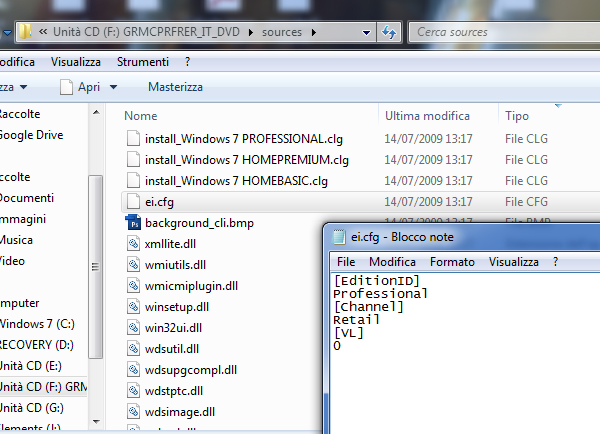The height and width of the screenshot is (434, 600).
Task: Click the DLL icon of wmiutils.dll
Action: [x=133, y=265]
